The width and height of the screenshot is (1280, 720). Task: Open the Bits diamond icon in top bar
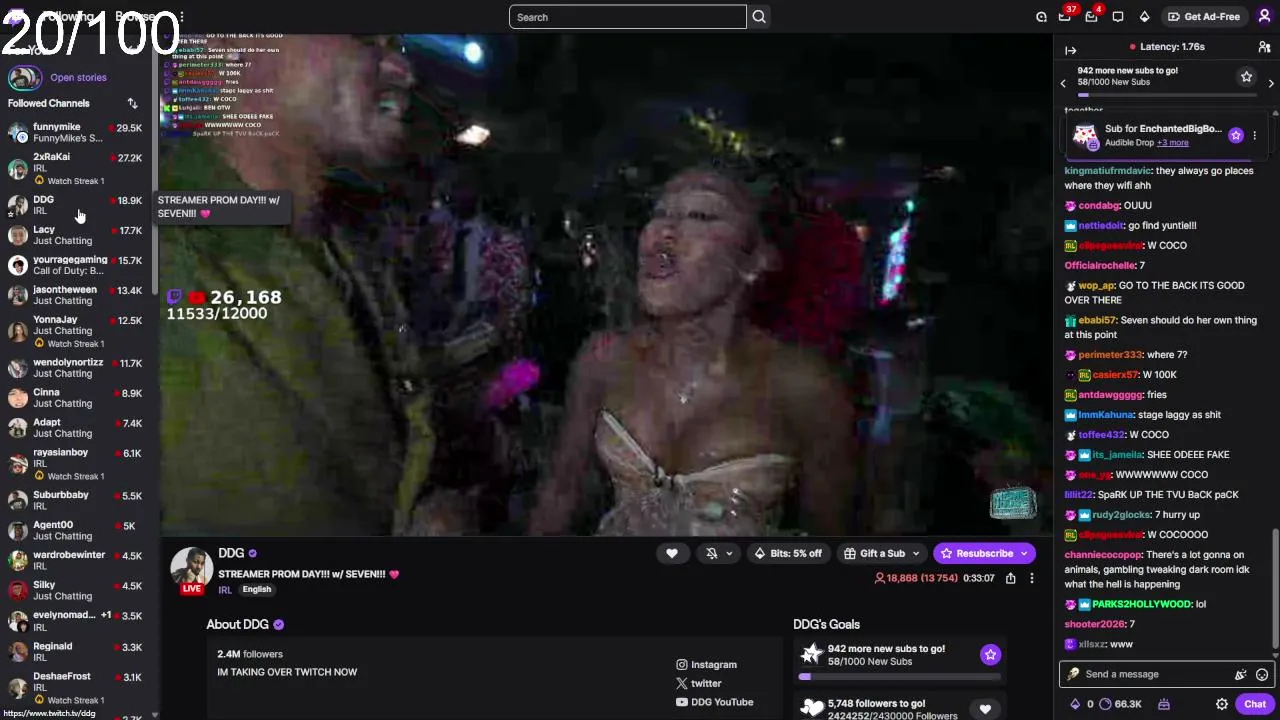point(1144,17)
